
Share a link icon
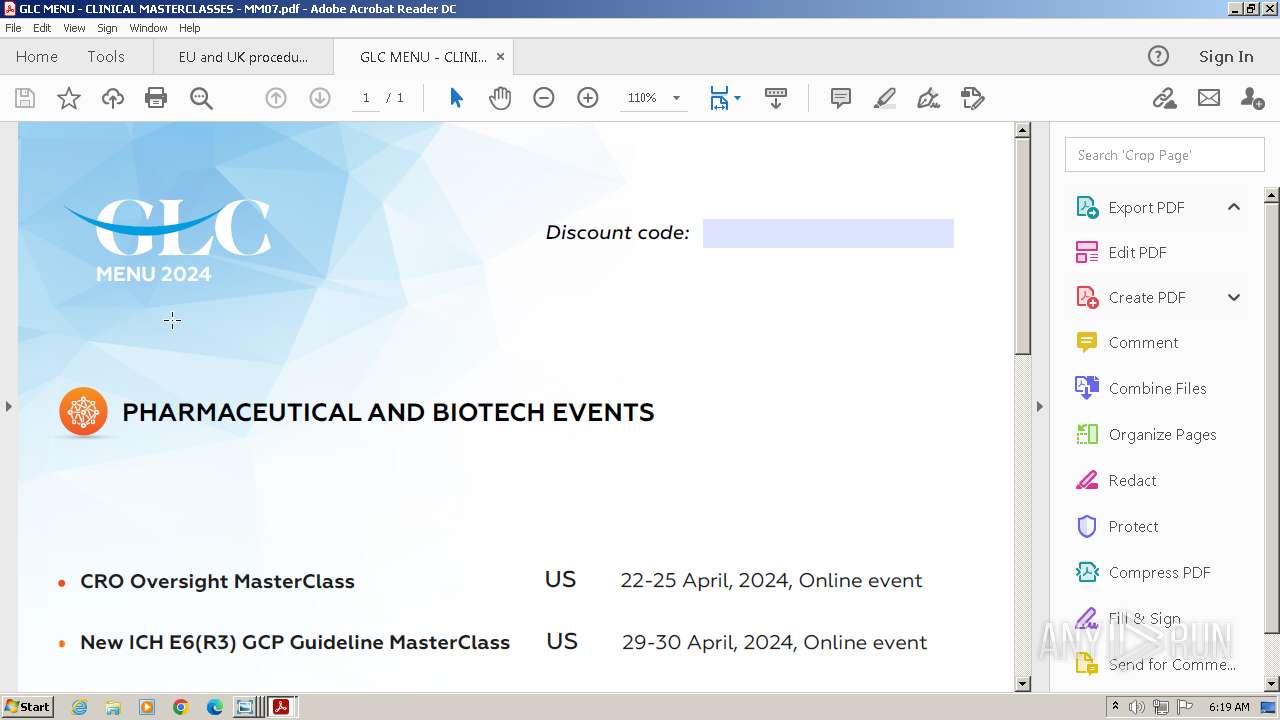[1164, 98]
